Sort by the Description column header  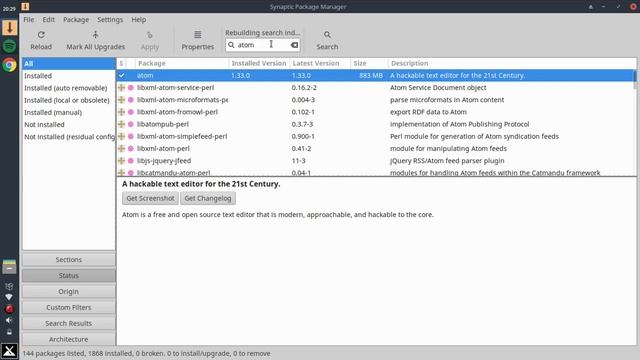tap(512, 63)
